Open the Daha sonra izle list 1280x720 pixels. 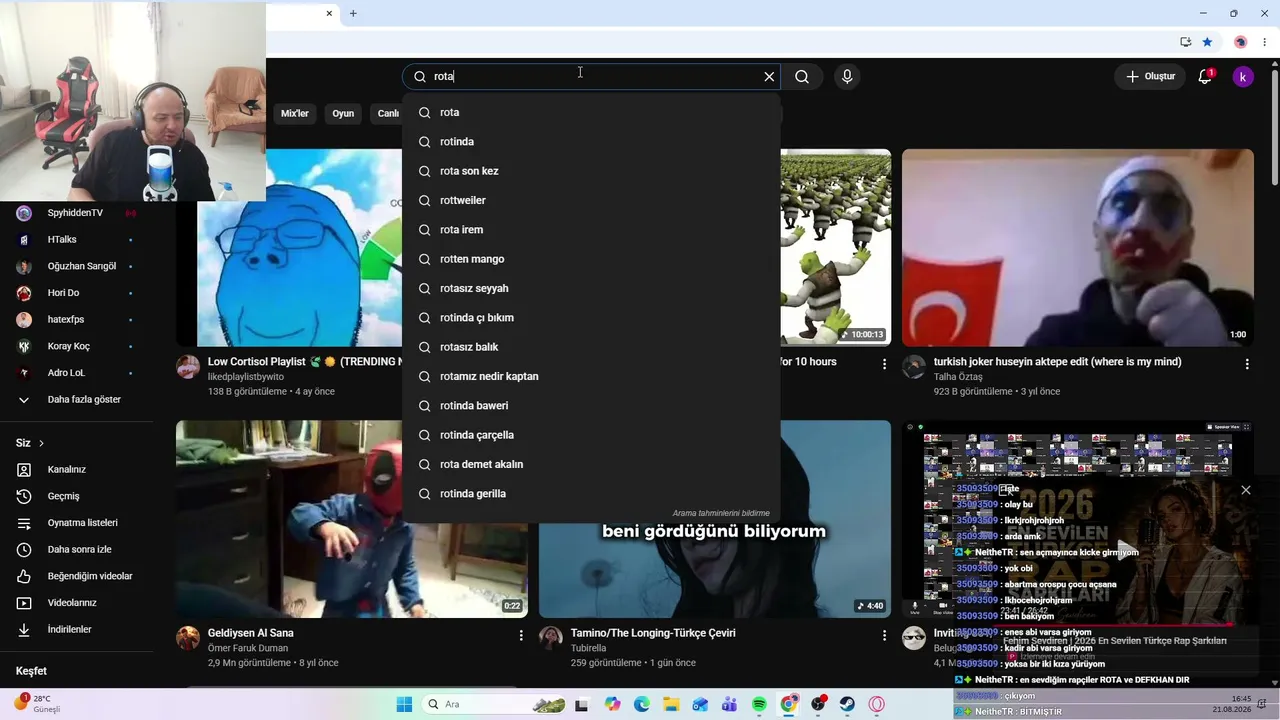(75, 550)
